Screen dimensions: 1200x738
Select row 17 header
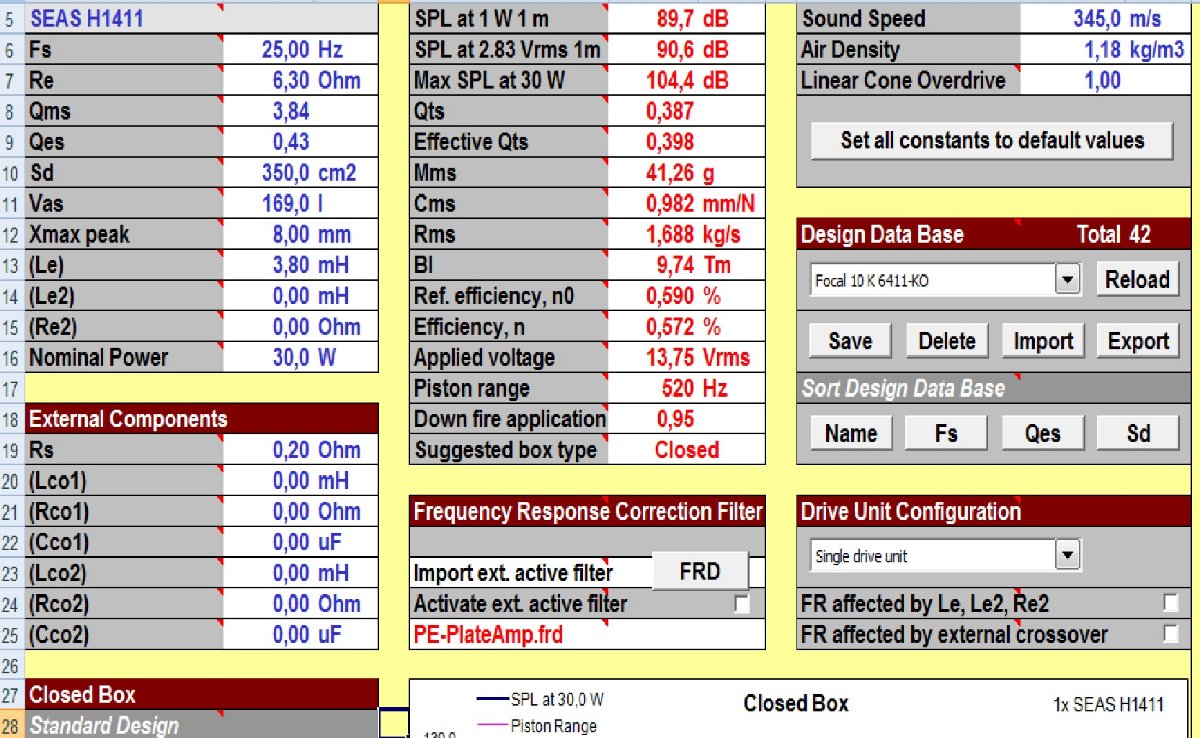[11, 388]
